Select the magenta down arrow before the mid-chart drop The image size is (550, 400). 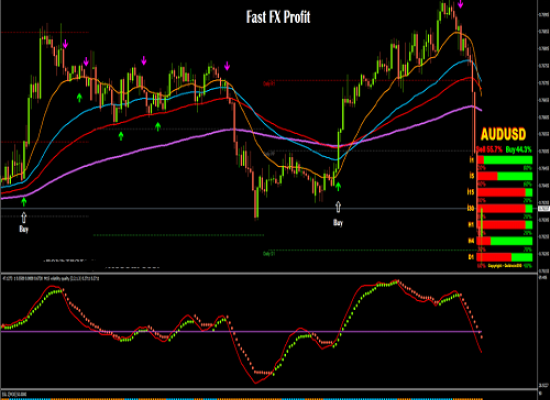pos(227,66)
